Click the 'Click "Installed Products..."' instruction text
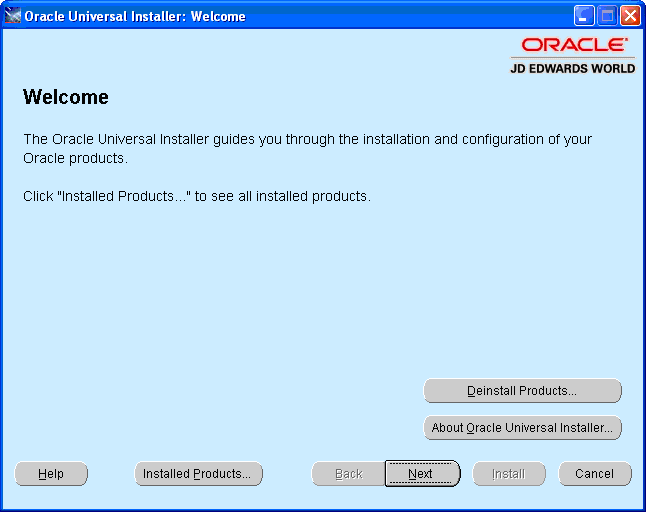Viewport: 646px width, 512px height. [197, 196]
